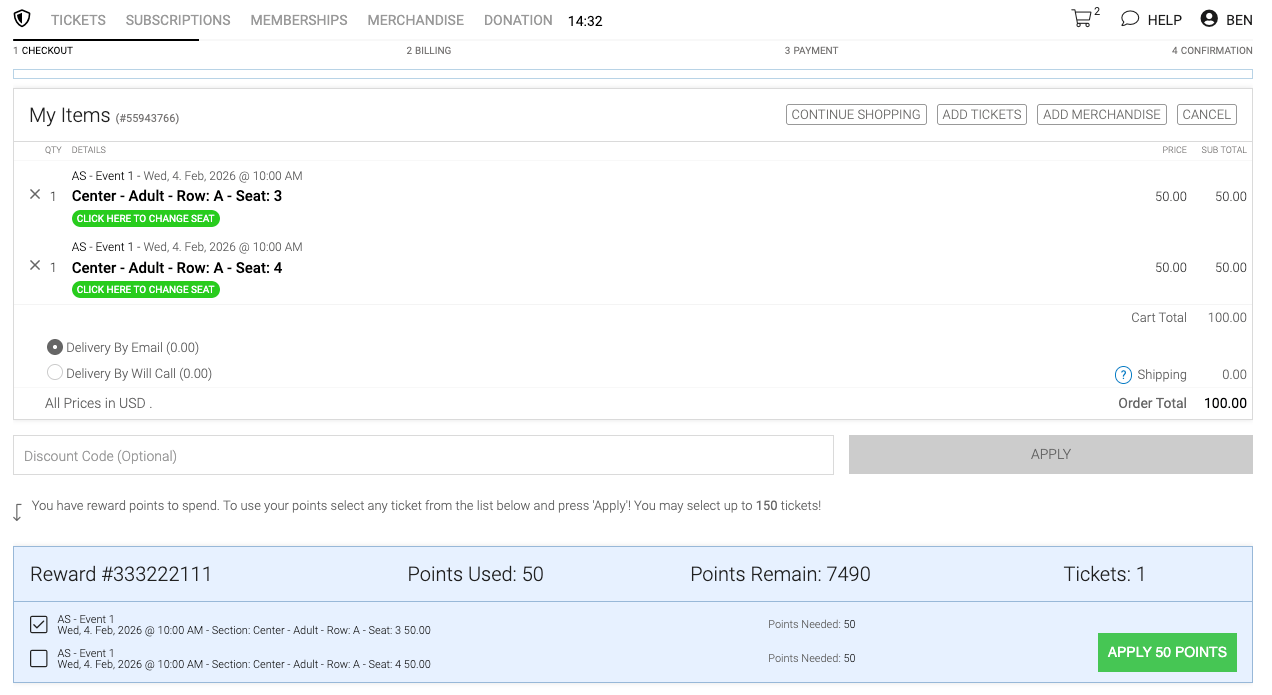Select Delivery By Email option

tap(55, 347)
